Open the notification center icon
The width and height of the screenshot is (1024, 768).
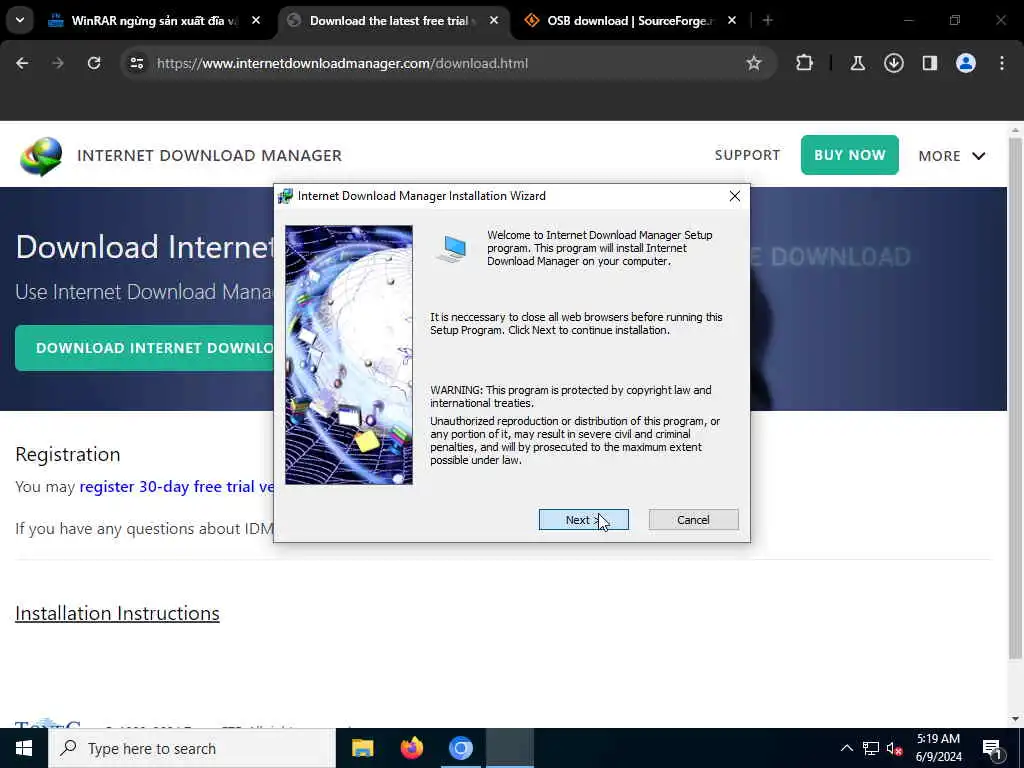(x=992, y=748)
